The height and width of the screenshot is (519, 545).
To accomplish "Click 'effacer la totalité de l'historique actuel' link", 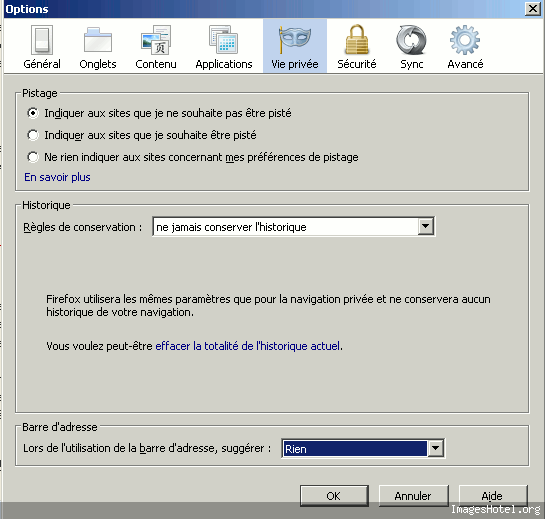I will pyautogui.click(x=247, y=346).
